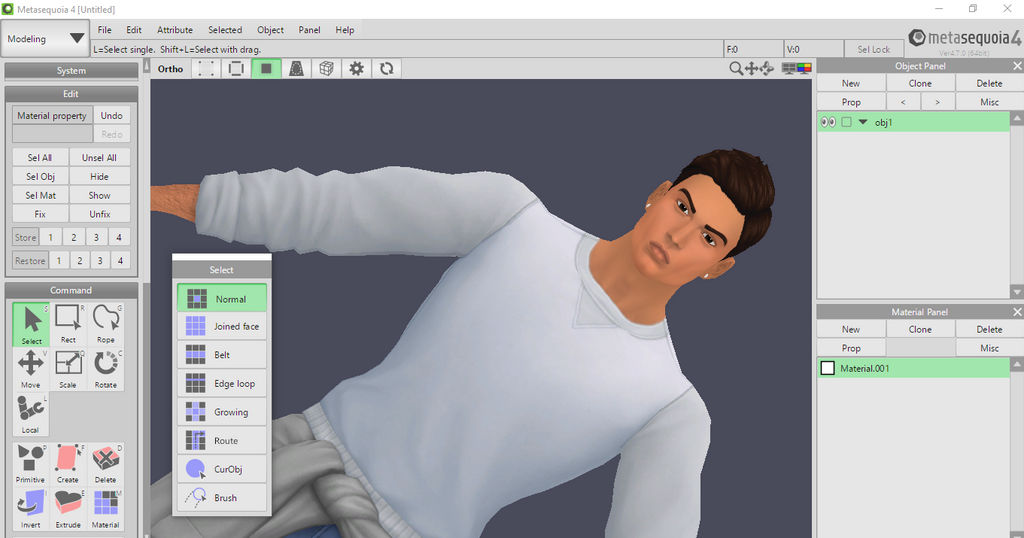The image size is (1024, 538).
Task: Select Belt selection mode
Action: [222, 355]
